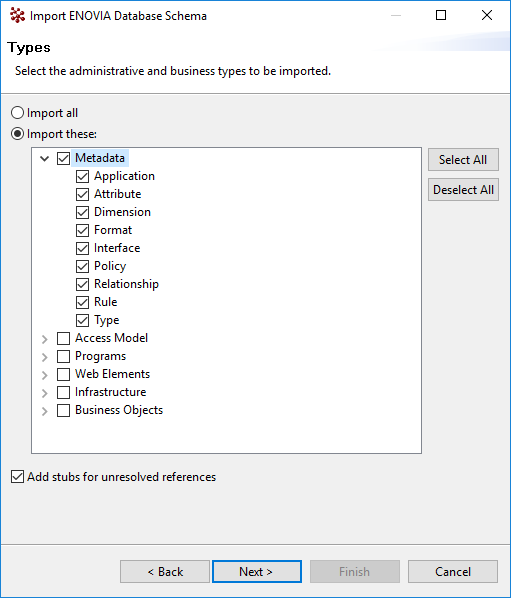The width and height of the screenshot is (511, 598).
Task: Select the Dimension tree item label
Action: coord(122,212)
